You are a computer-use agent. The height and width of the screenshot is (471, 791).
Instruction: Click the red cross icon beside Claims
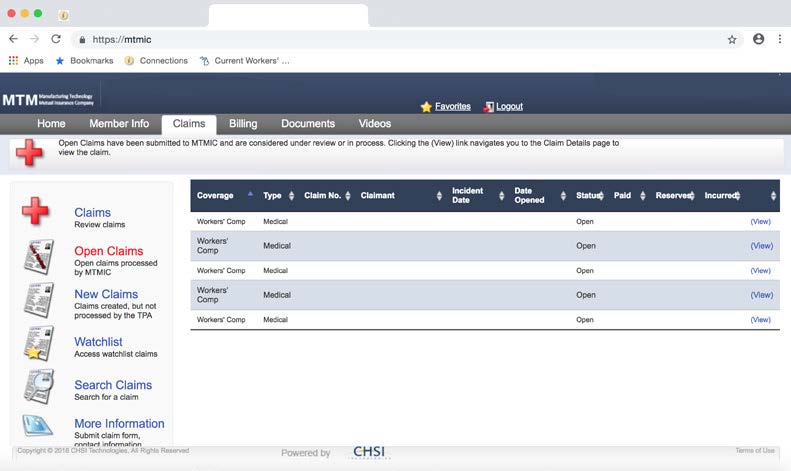click(x=35, y=210)
